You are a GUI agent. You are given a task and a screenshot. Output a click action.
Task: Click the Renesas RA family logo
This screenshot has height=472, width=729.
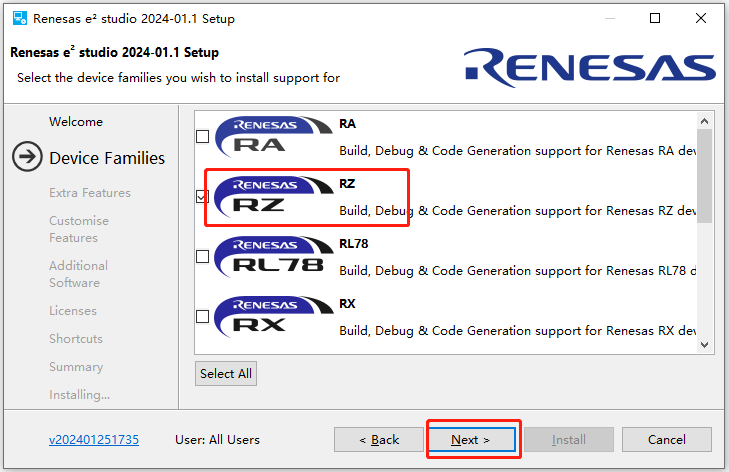[272, 137]
